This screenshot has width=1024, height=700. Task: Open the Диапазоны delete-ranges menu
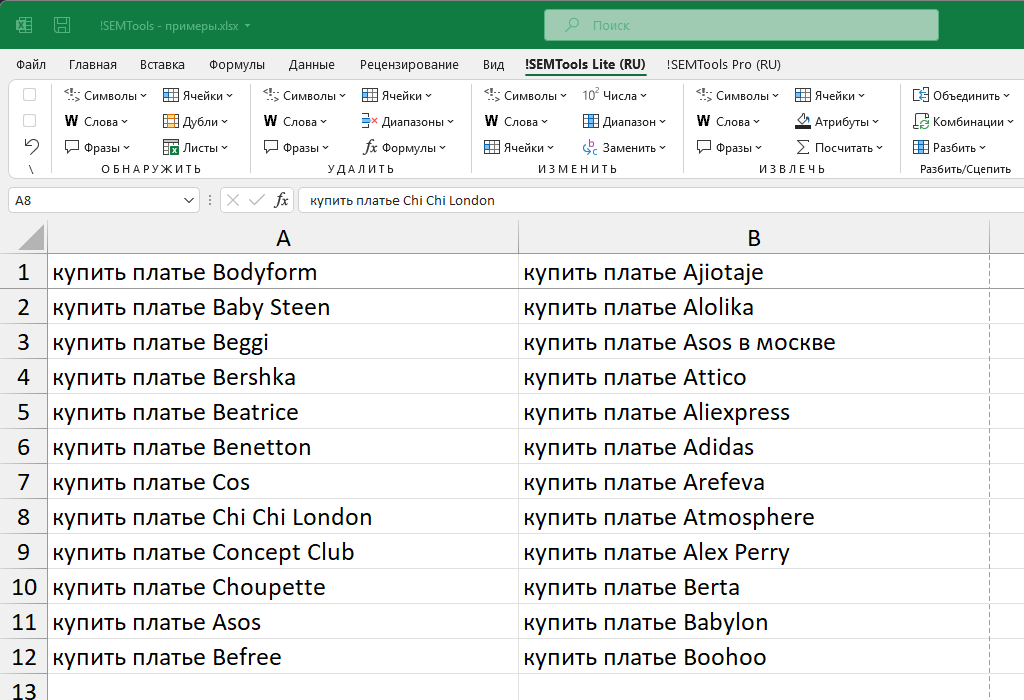pos(408,121)
